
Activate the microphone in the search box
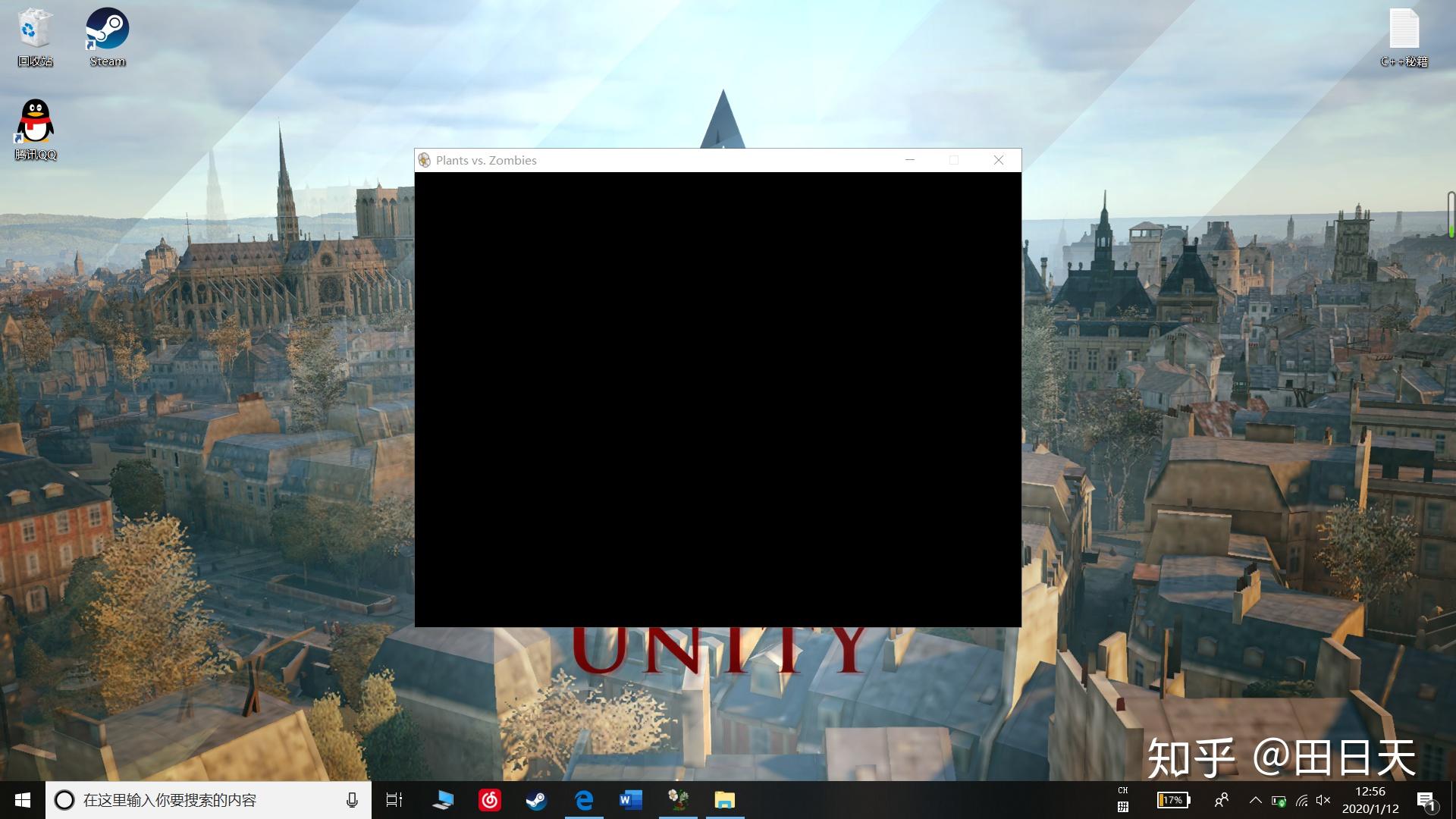[352, 800]
